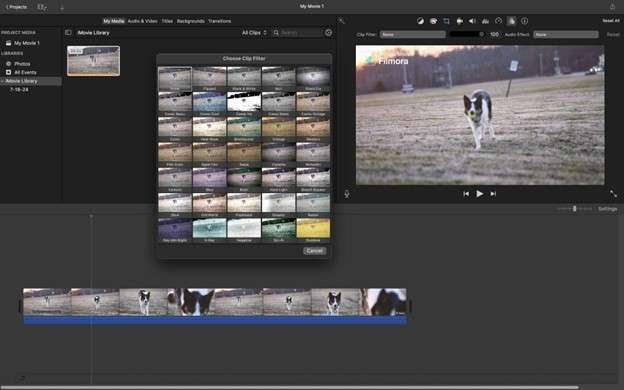Choose the Comic Cool blue filter thumbnail

209,104
